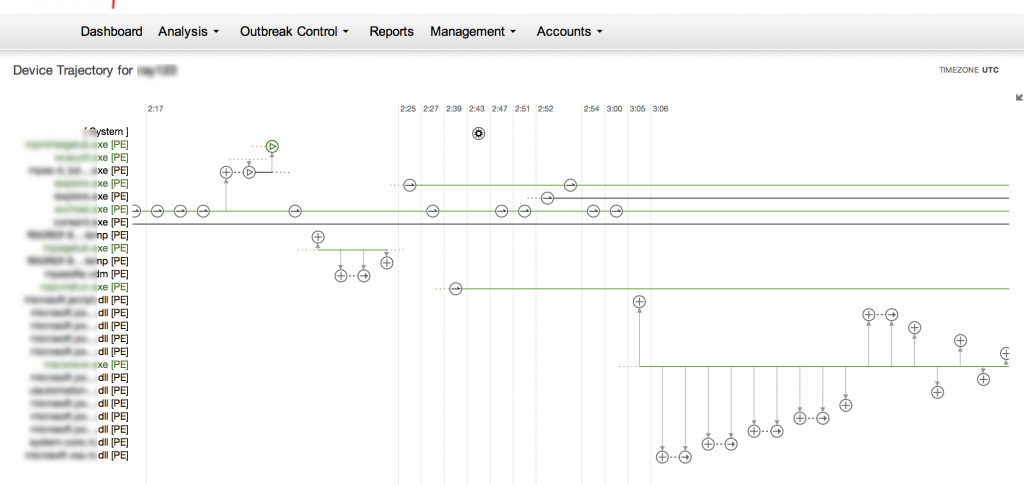Open the Management dropdown menu
Screen dimensions: 1024x485
[473, 32]
